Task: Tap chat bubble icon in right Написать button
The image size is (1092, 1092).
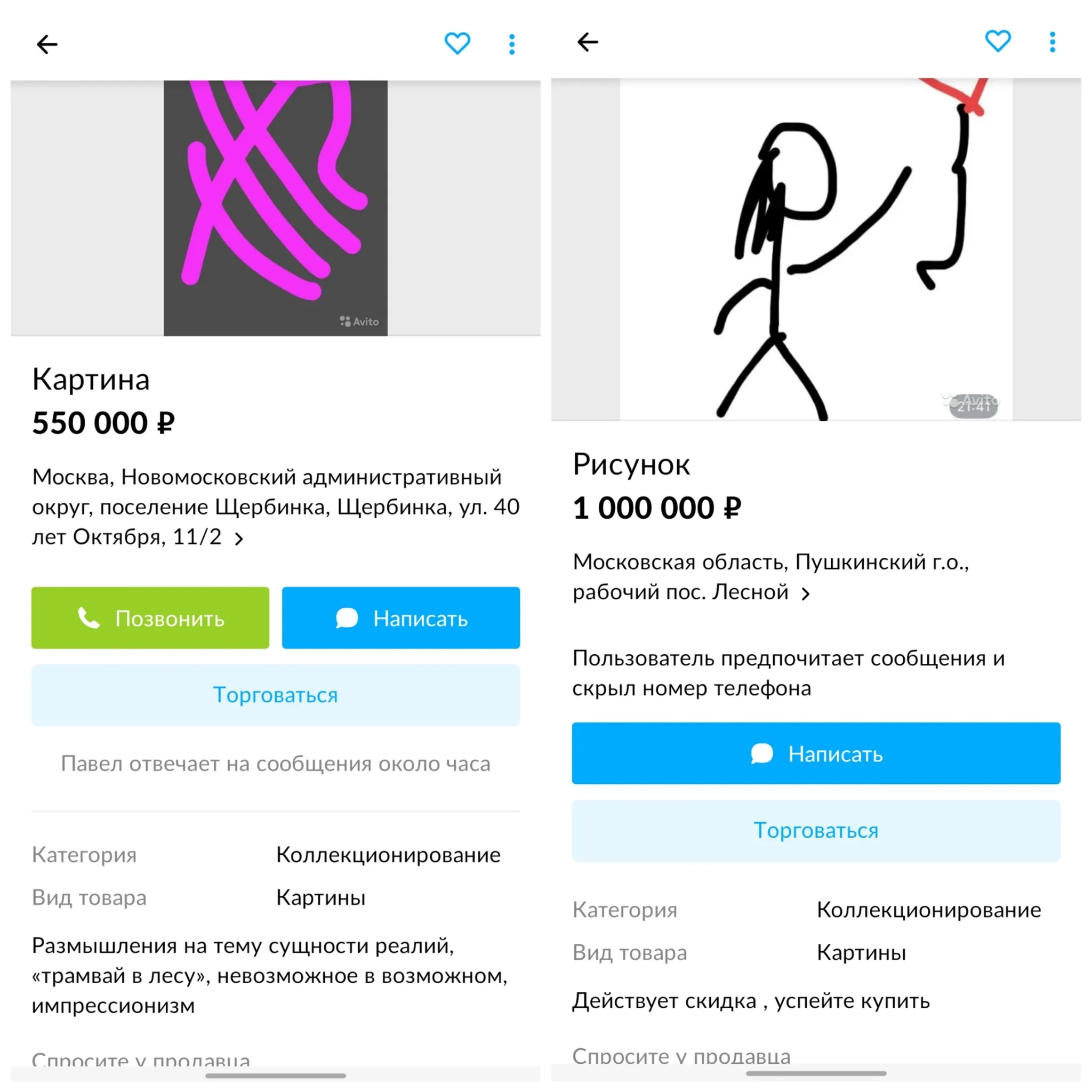Action: coord(762,753)
